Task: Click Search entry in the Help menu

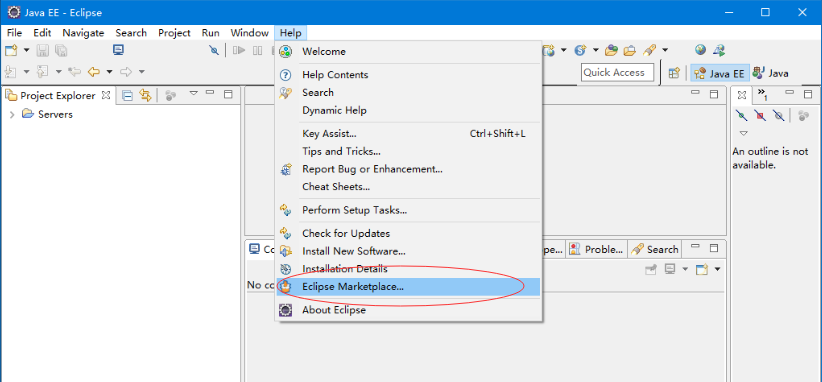Action: [x=408, y=92]
